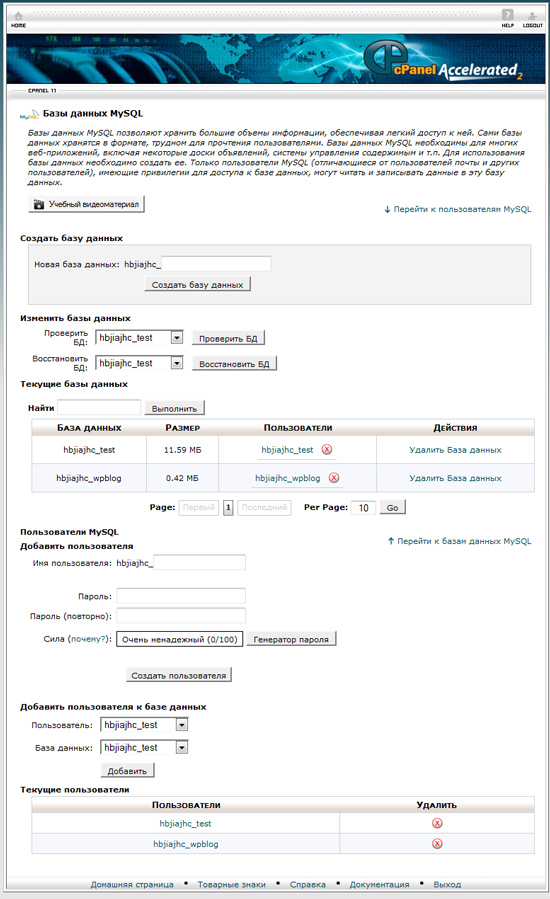Open user link hbjiajhc_test in databases table

click(x=287, y=450)
